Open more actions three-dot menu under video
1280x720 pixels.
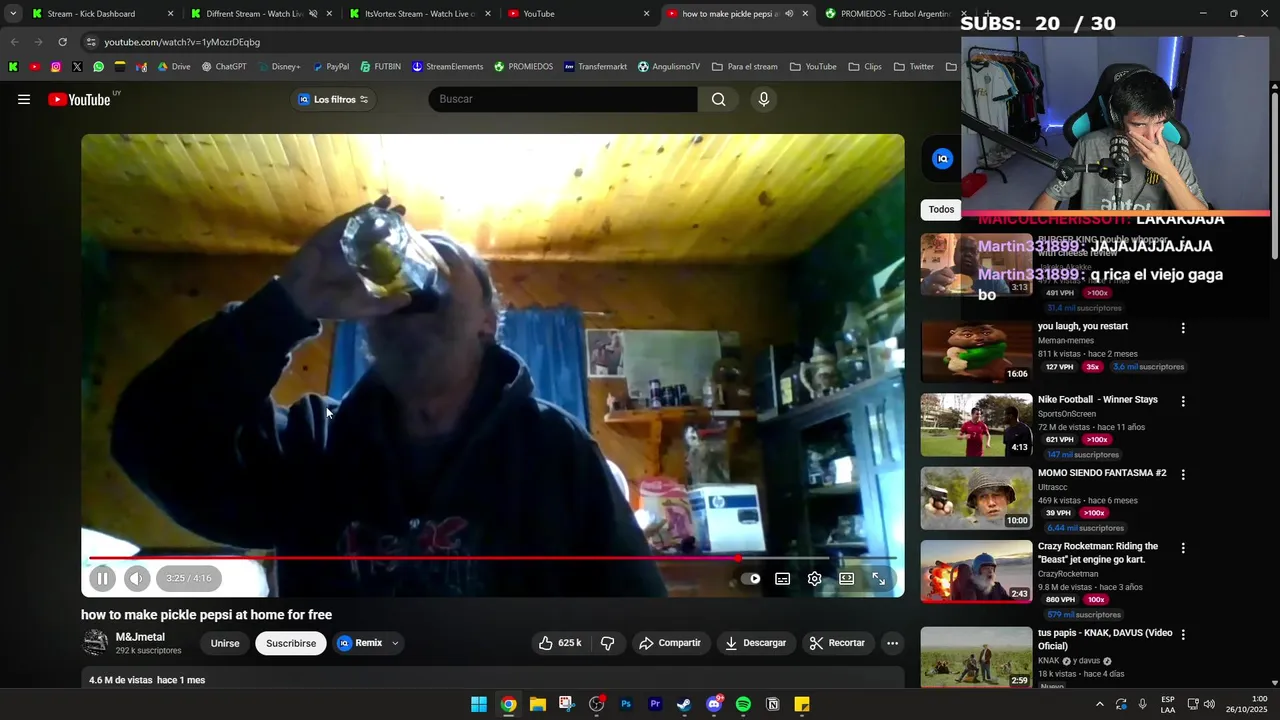(x=892, y=643)
